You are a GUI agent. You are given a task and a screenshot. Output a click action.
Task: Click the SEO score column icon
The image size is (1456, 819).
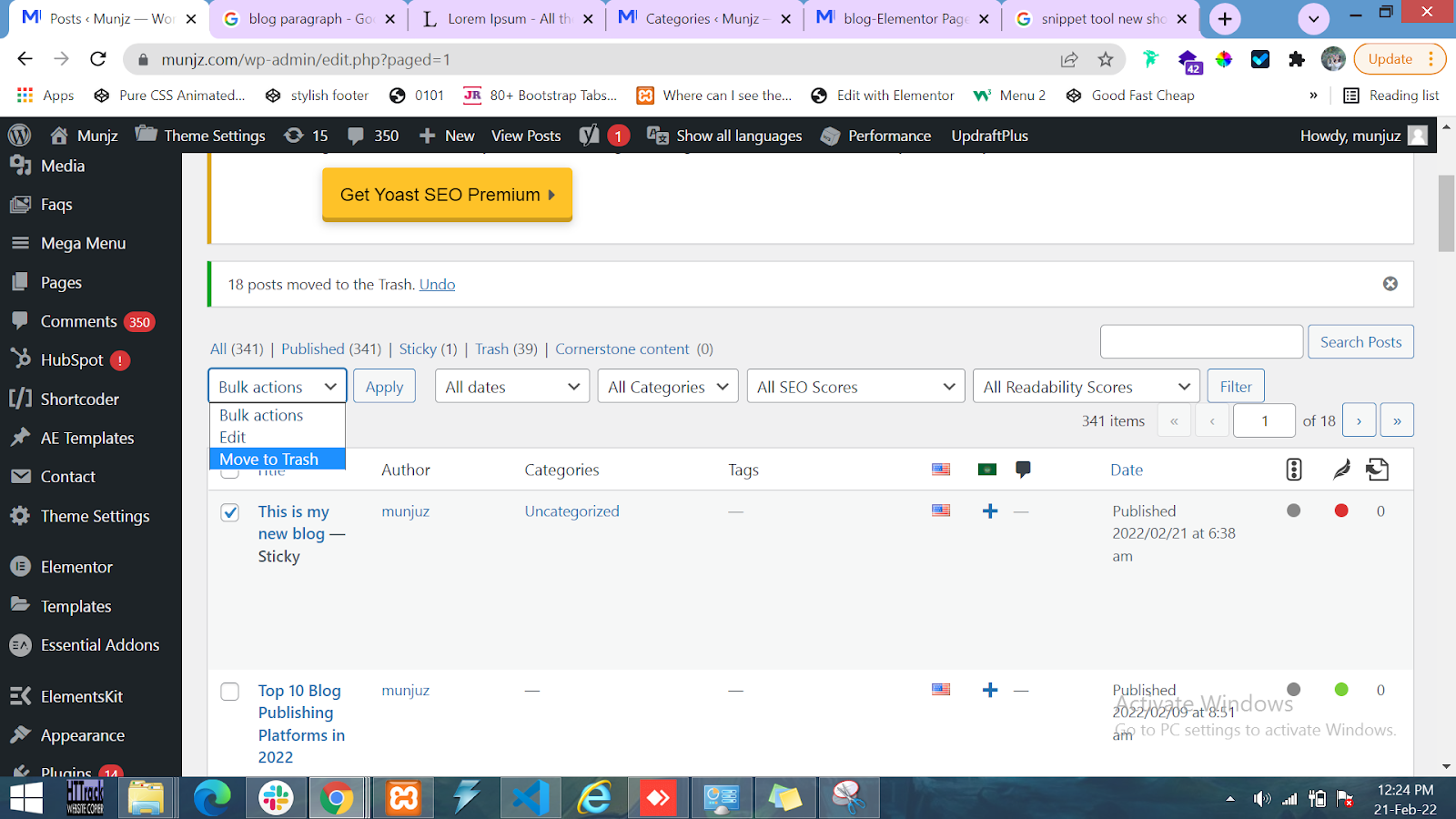(1294, 470)
